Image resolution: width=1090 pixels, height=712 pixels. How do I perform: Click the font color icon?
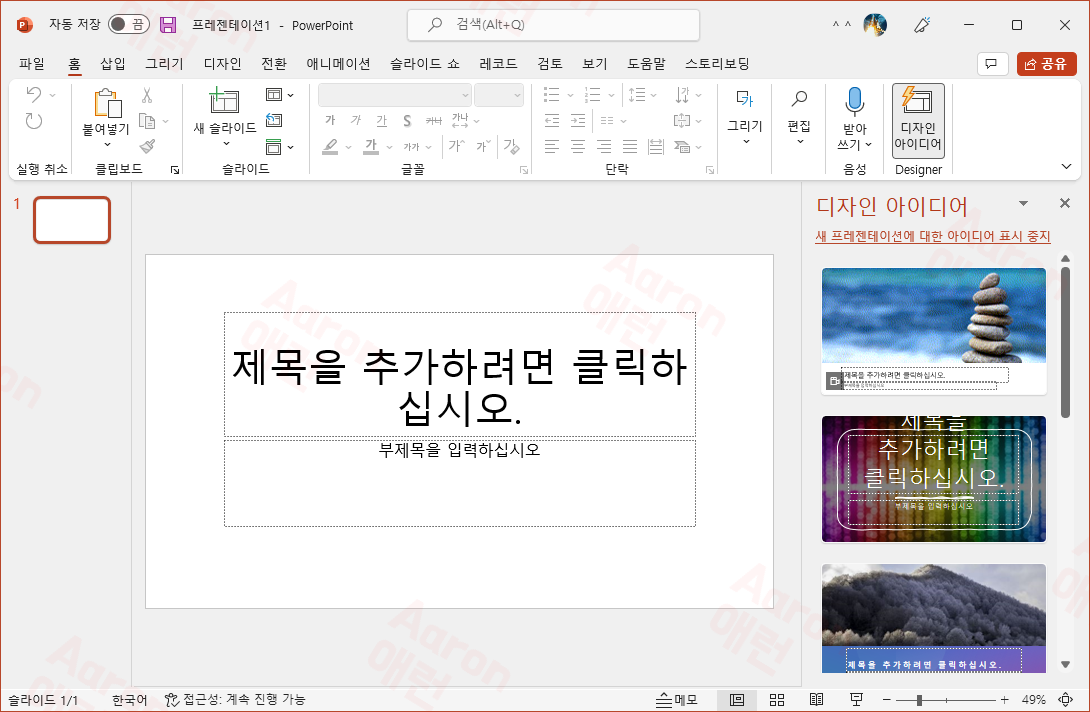pos(371,147)
